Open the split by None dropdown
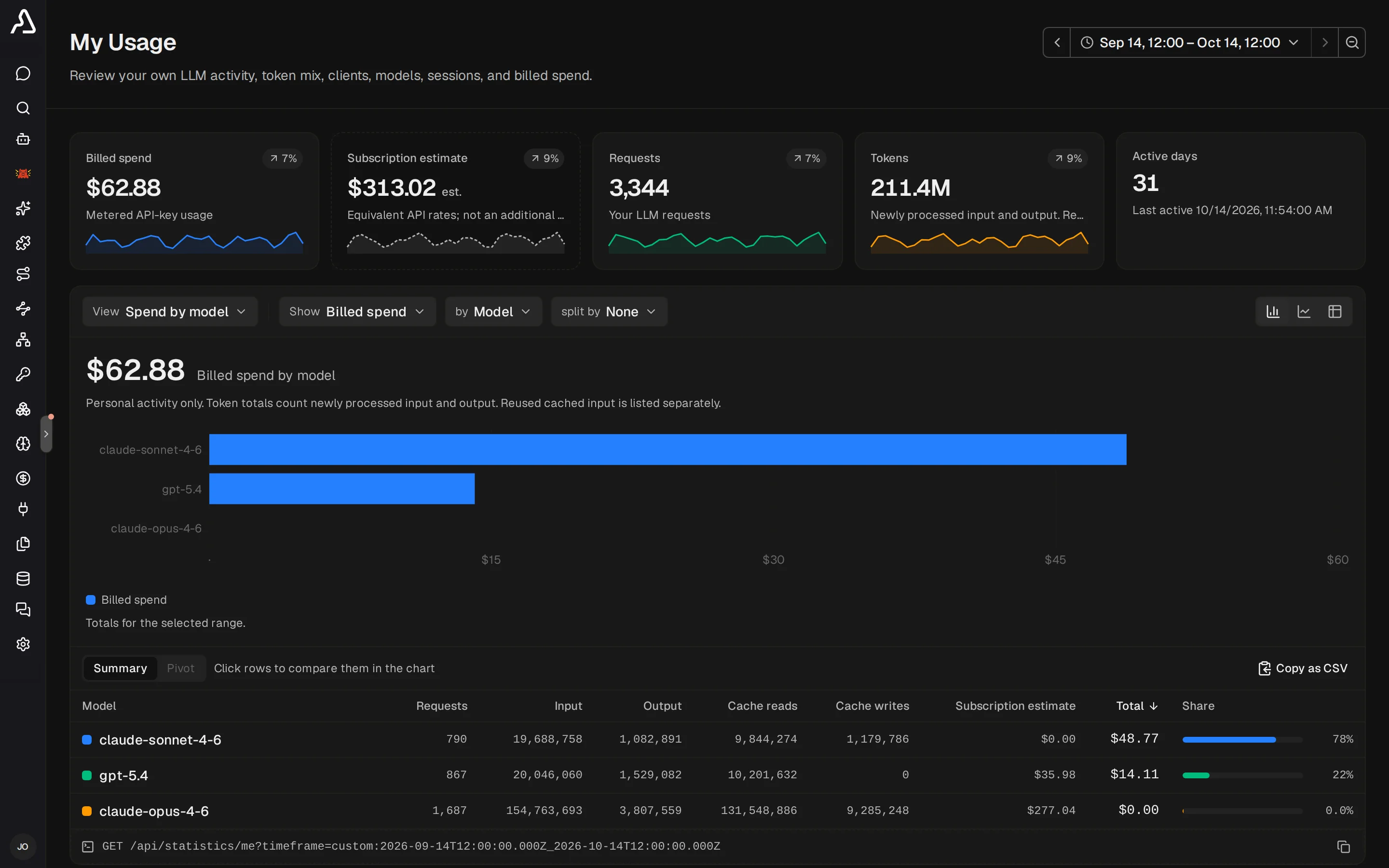The image size is (1389, 868). (x=609, y=312)
